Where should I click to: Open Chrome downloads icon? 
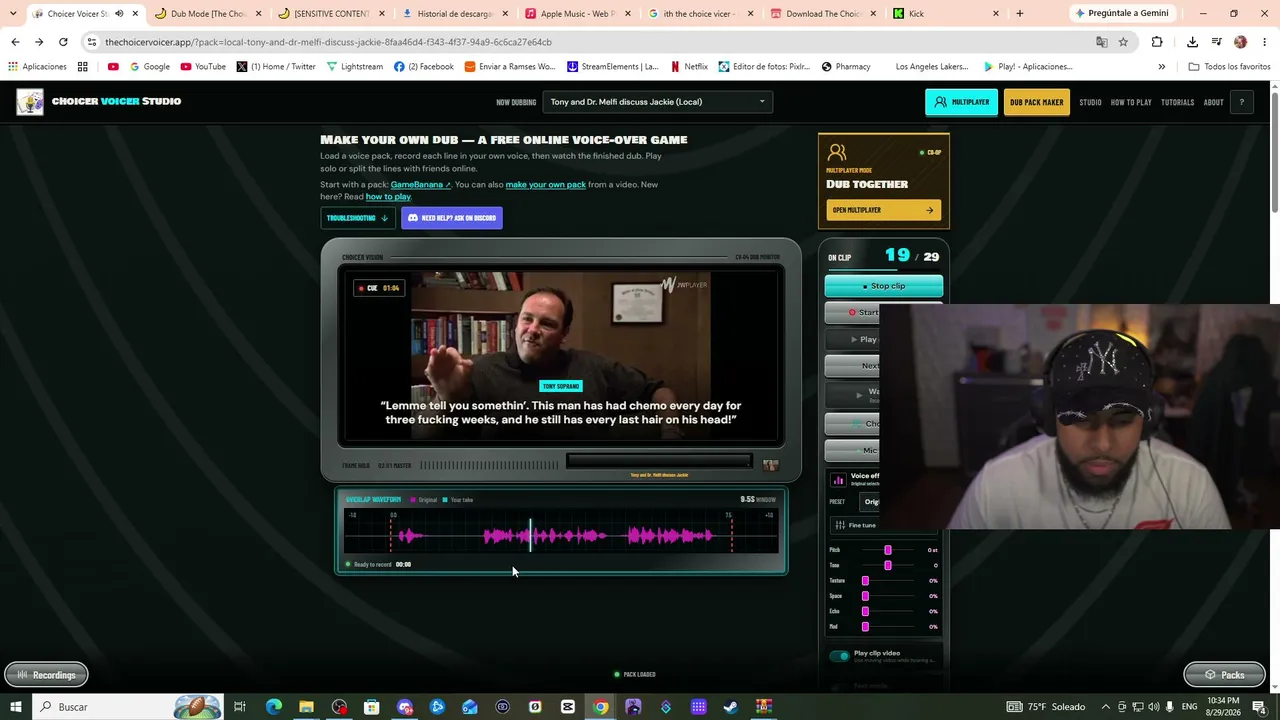pos(1192,42)
